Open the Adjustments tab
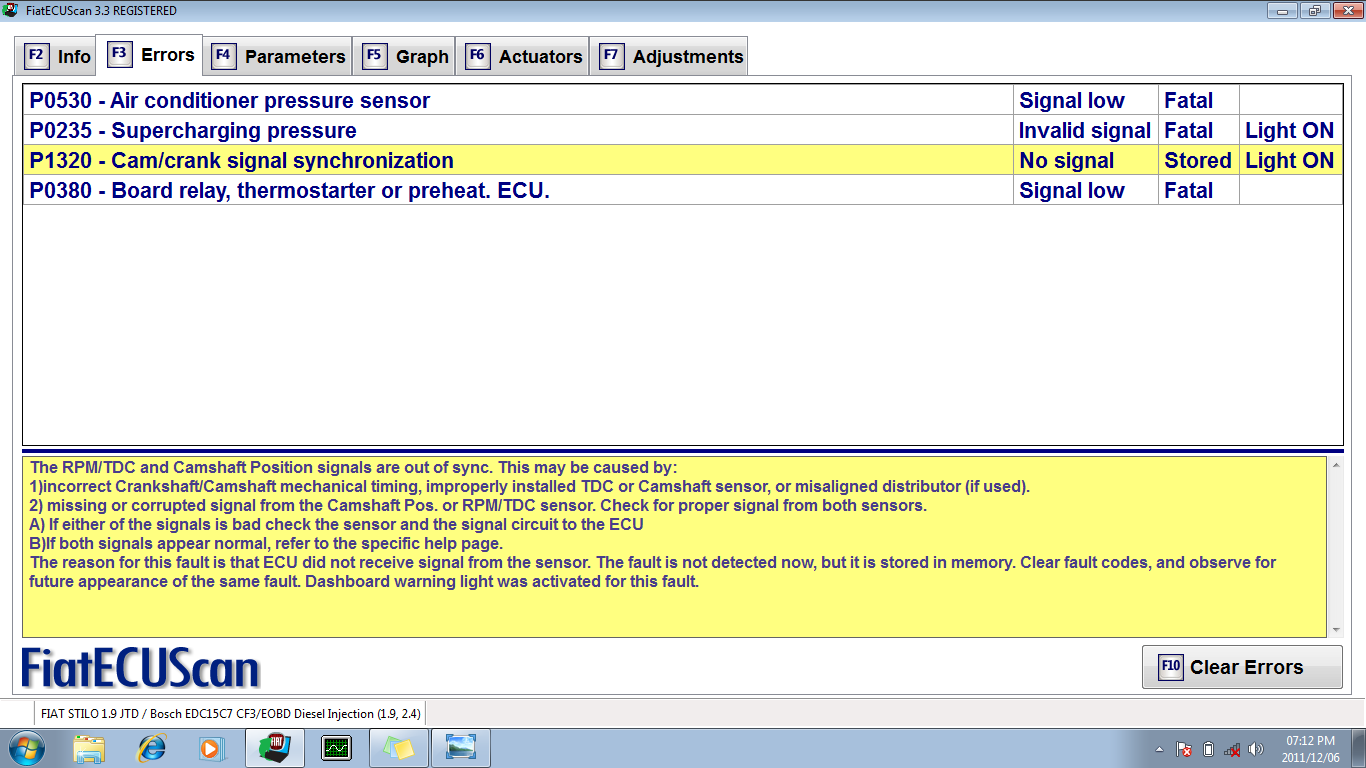 tap(669, 56)
